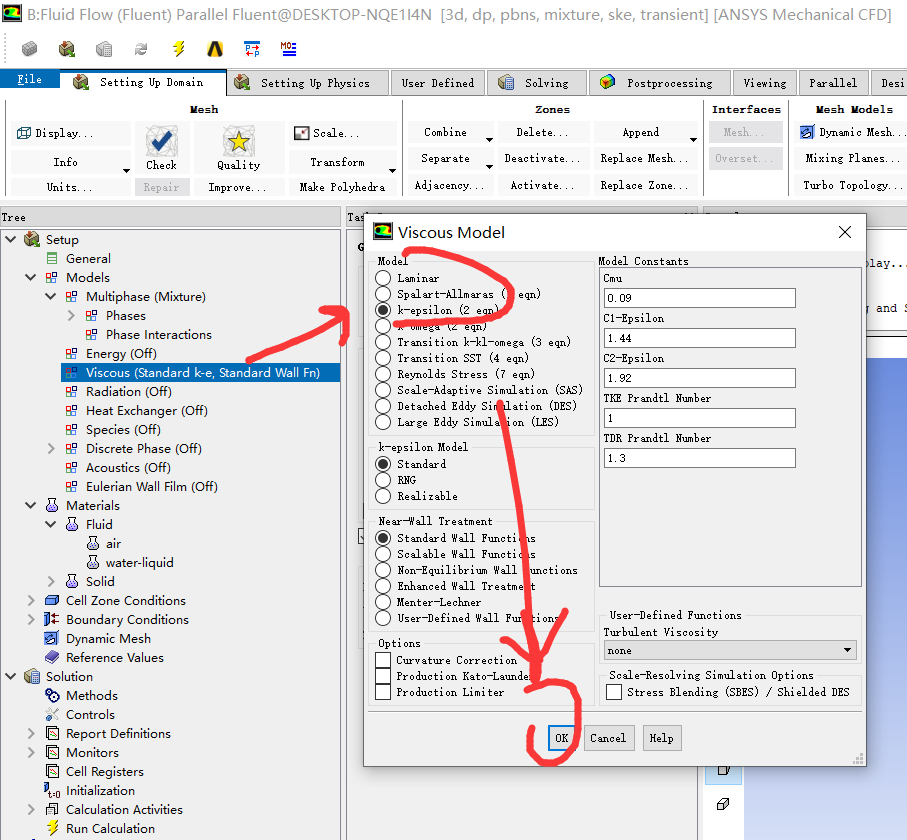
Task: Select Enhanced Wall Treatment radio button
Action: pos(383,587)
